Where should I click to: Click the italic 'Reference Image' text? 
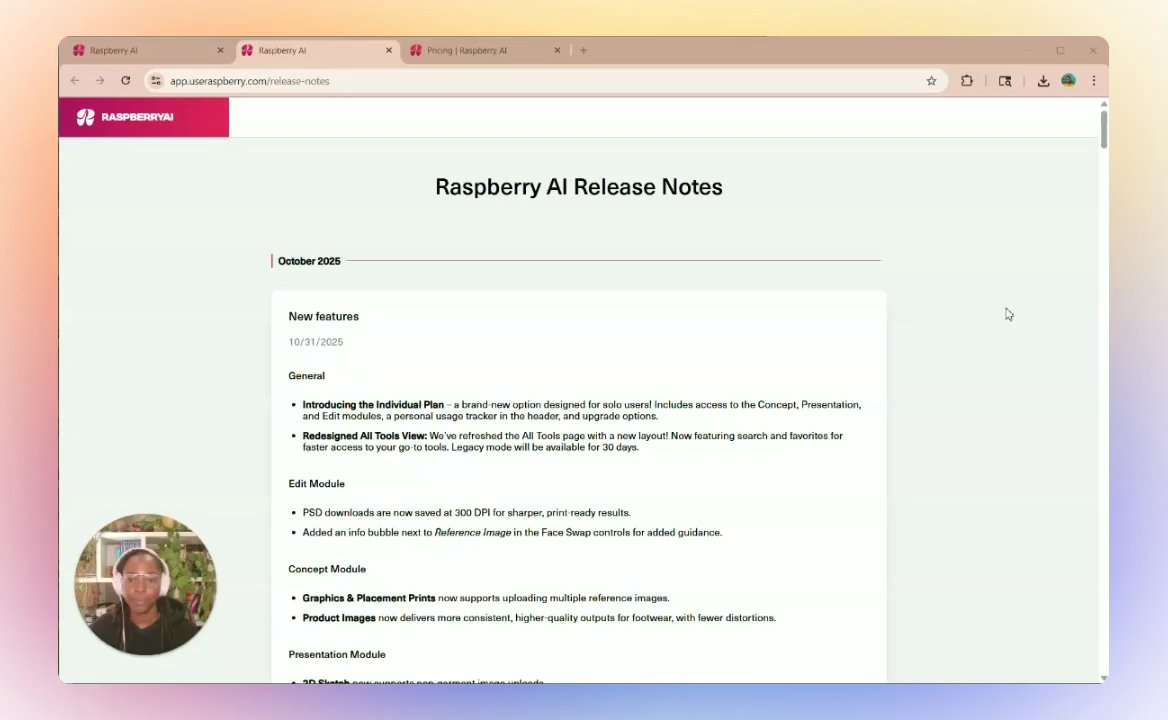pos(472,532)
